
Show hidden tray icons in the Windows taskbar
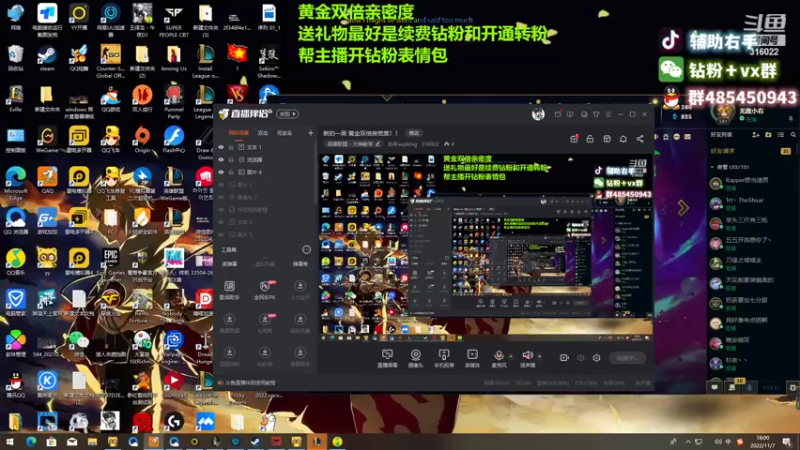tap(688, 442)
